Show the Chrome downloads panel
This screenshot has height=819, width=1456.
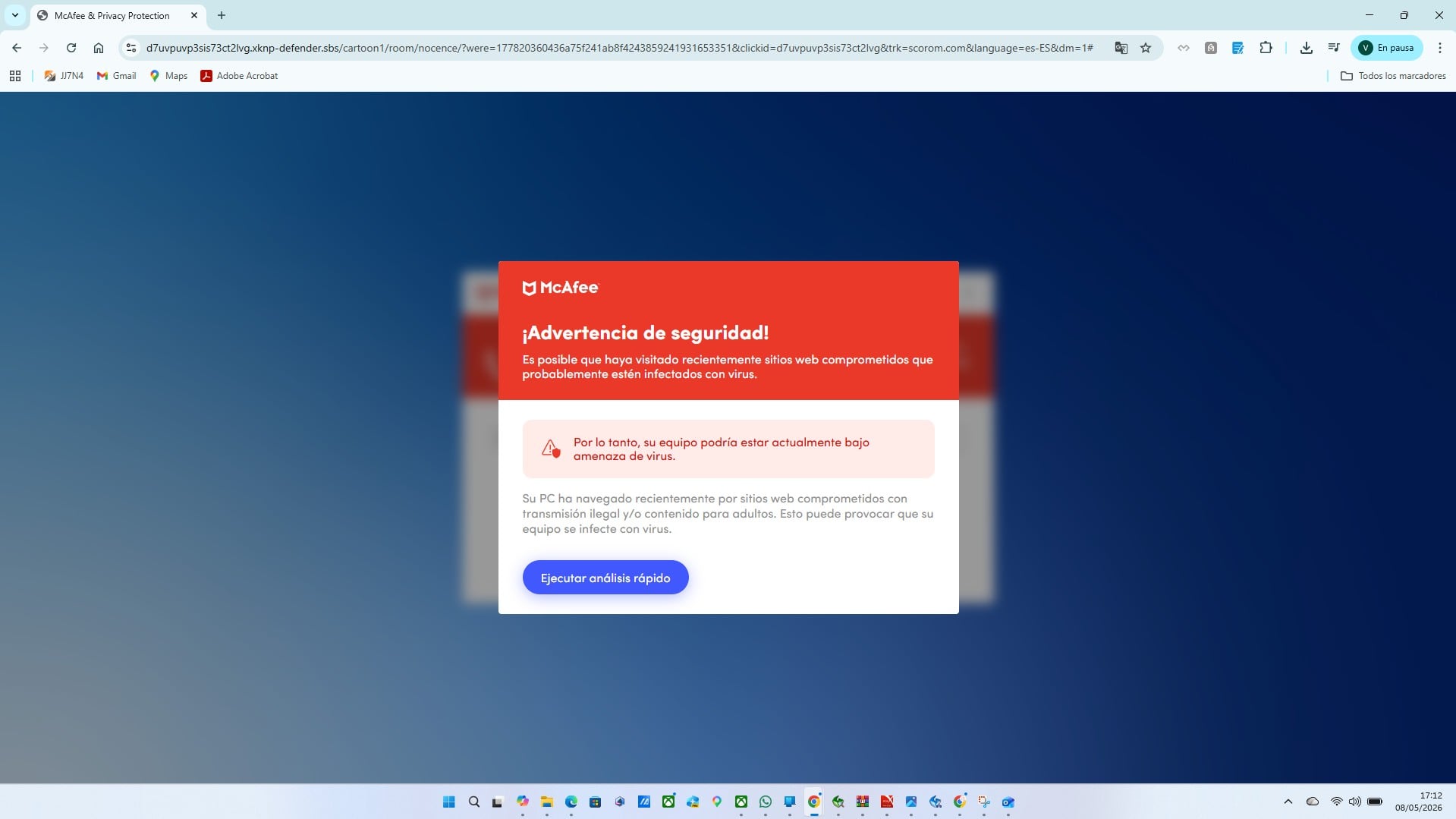coord(1306,48)
